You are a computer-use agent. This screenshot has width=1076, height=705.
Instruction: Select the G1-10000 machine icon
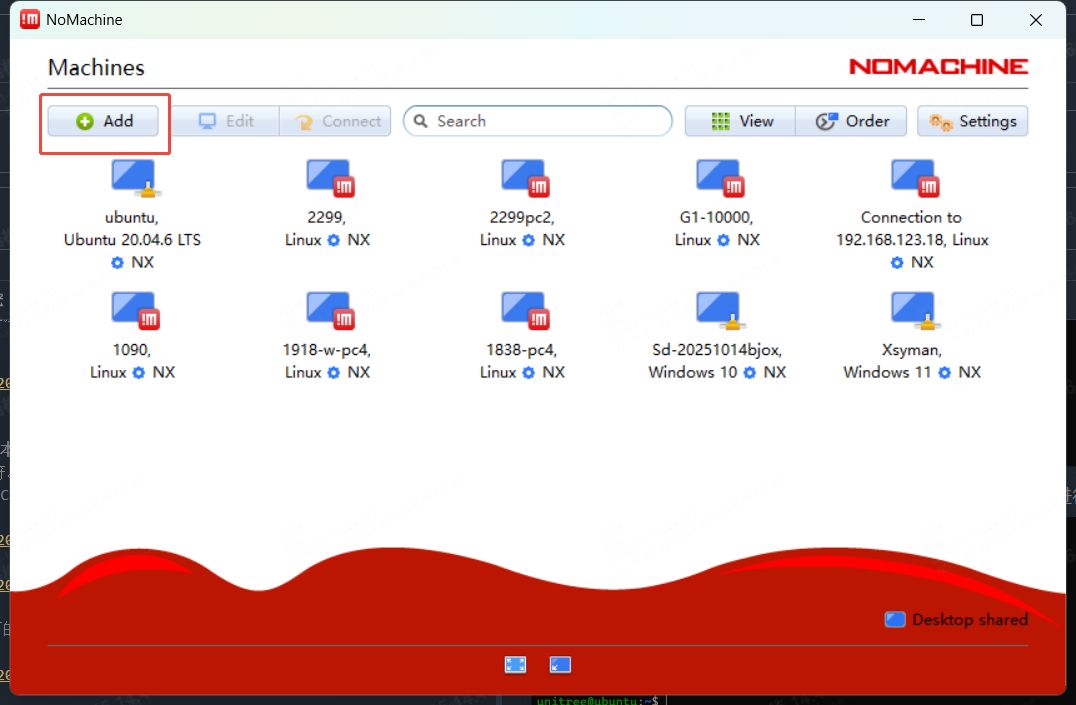tap(720, 178)
